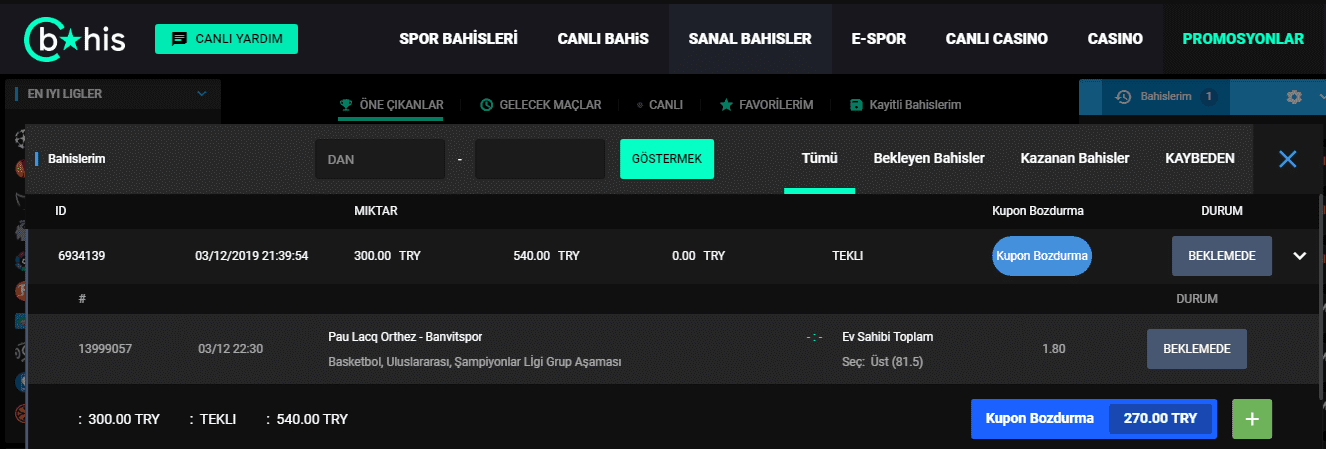1326x449 pixels.
Task: Click the Göstermek button
Action: tap(667, 159)
